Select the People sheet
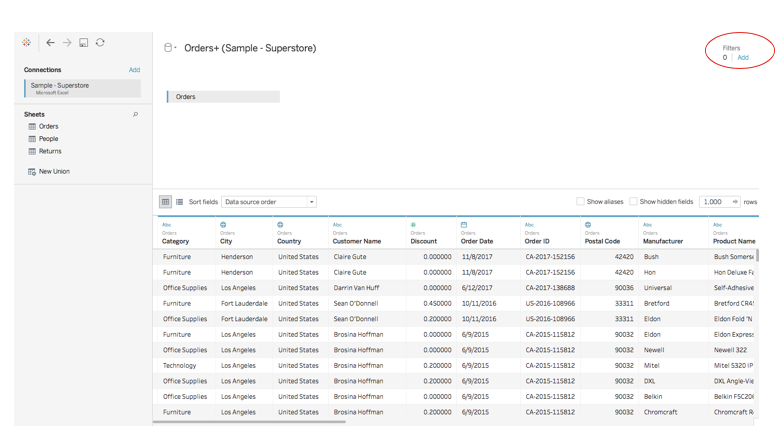784x434 pixels. pyautogui.click(x=48, y=139)
